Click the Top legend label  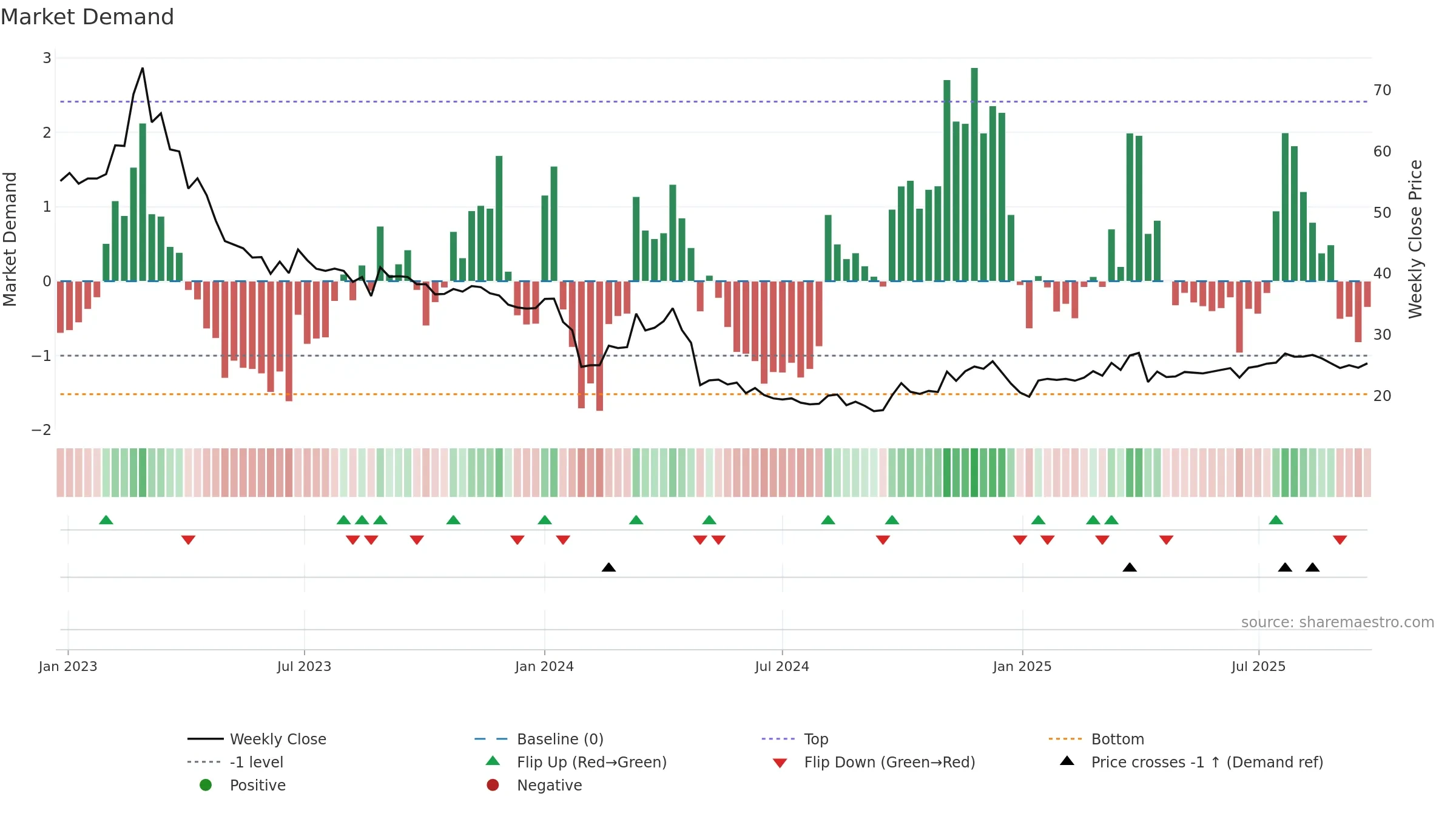(x=816, y=739)
